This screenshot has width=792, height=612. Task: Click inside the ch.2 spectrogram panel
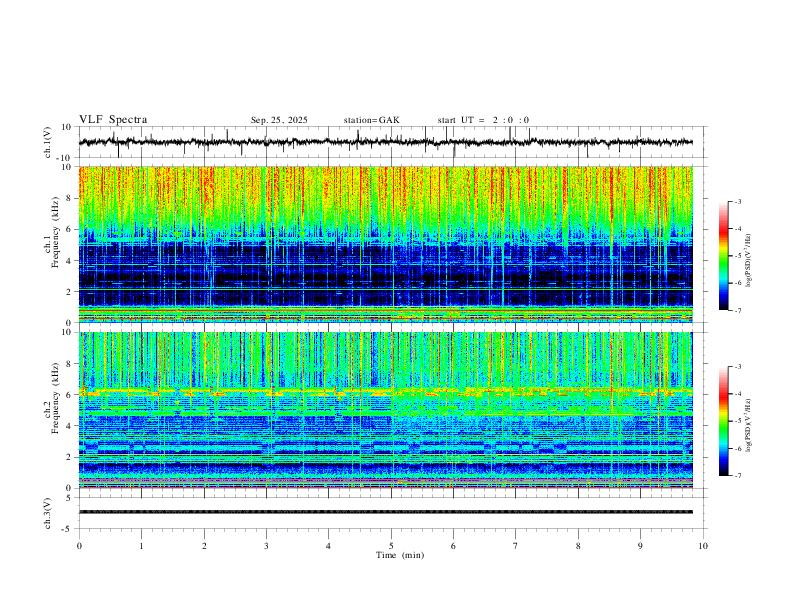(x=386, y=410)
